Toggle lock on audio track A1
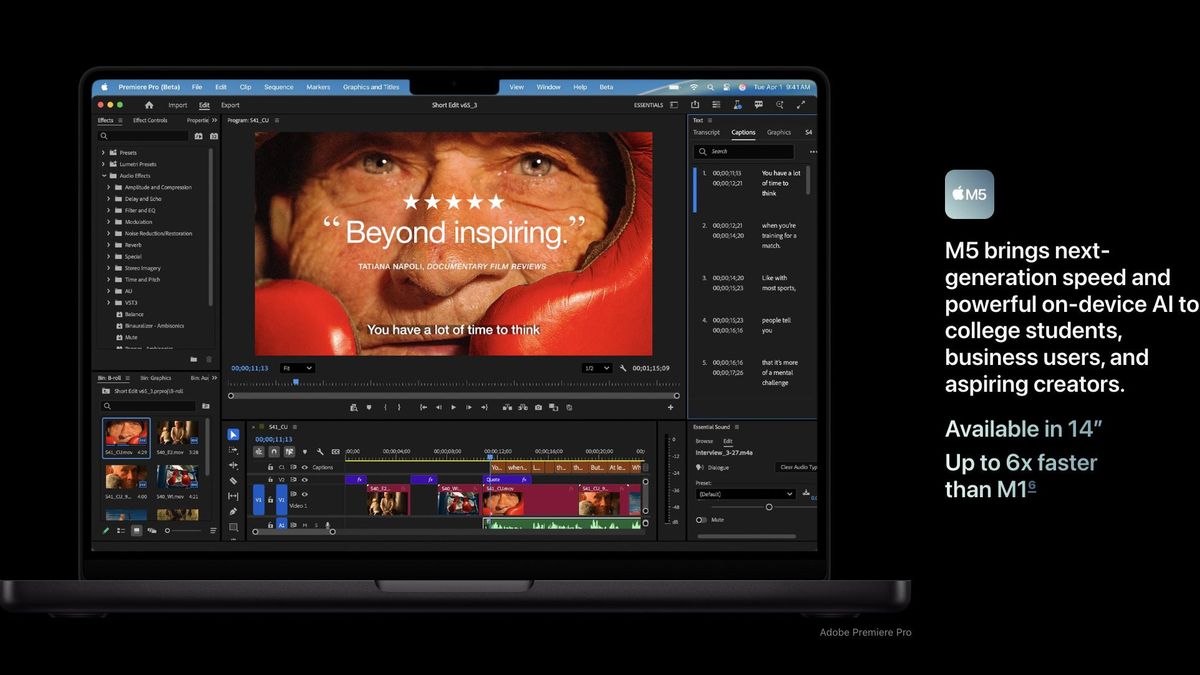The image size is (1200, 675). [x=270, y=525]
